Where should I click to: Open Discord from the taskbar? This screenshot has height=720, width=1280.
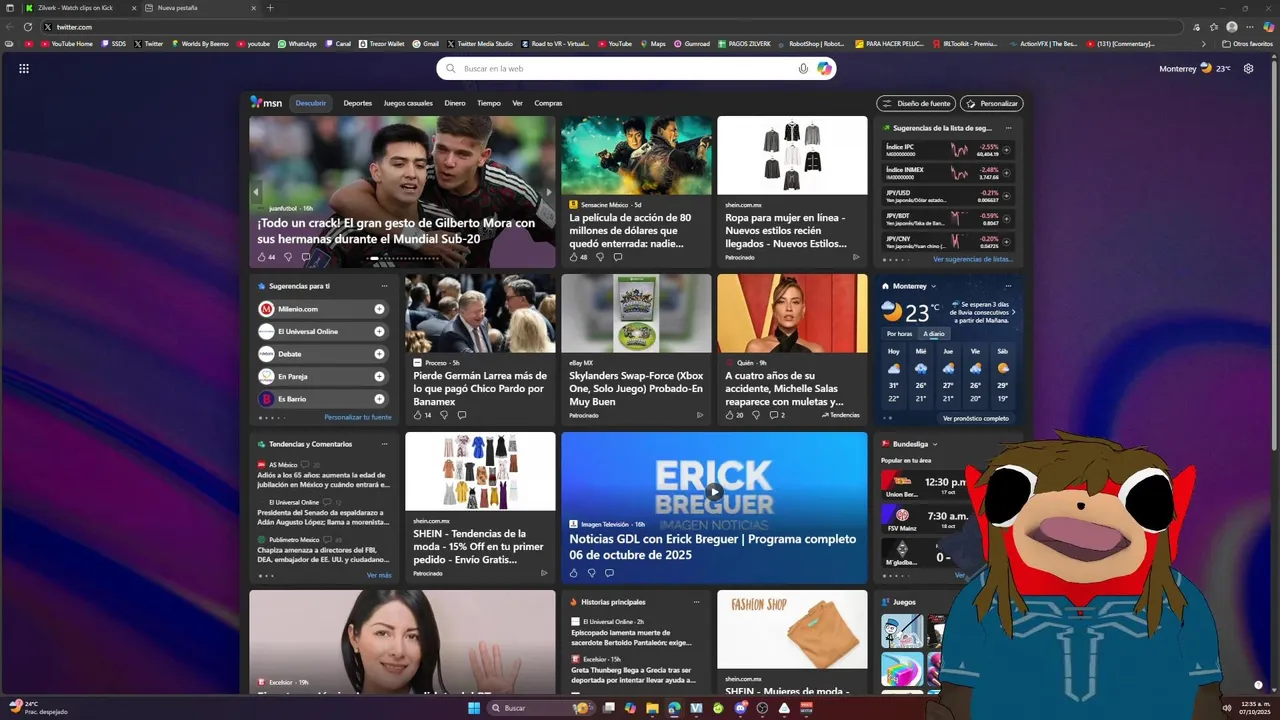click(740, 708)
